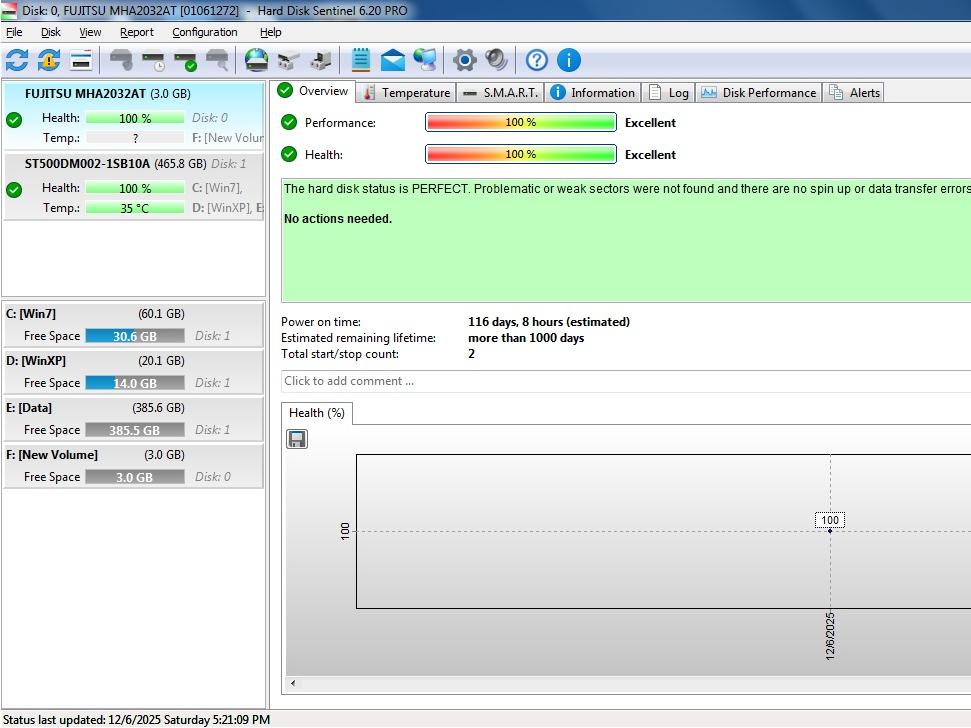Screen dimensions: 971x728
Task: Open the blue notepad report icon
Action: click(x=361, y=60)
